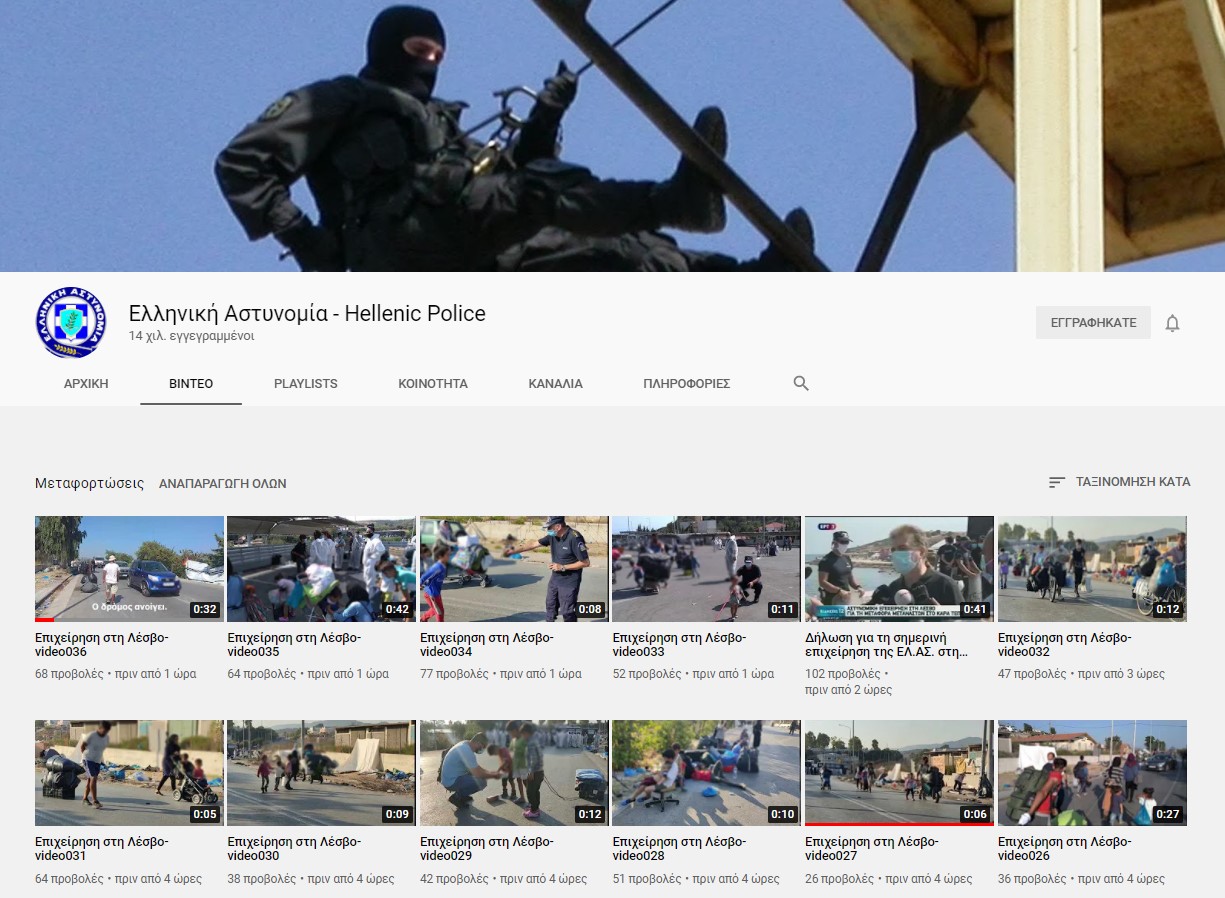Select the ΚΑΝΑΛΙΑ tab
Image resolution: width=1225 pixels, height=898 pixels.
pyautogui.click(x=555, y=384)
